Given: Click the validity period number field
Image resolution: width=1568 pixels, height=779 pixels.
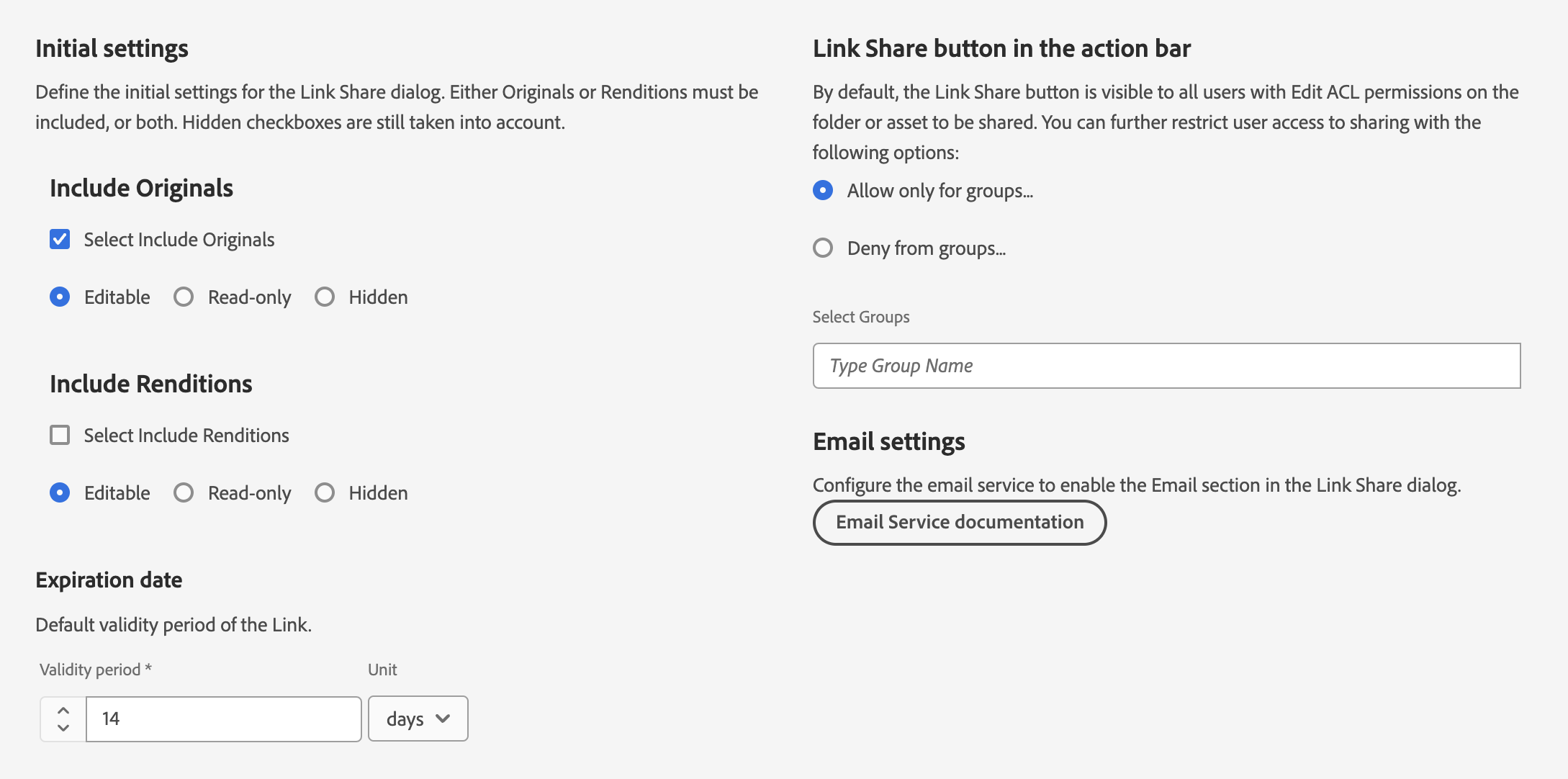Looking at the screenshot, I should tap(223, 719).
